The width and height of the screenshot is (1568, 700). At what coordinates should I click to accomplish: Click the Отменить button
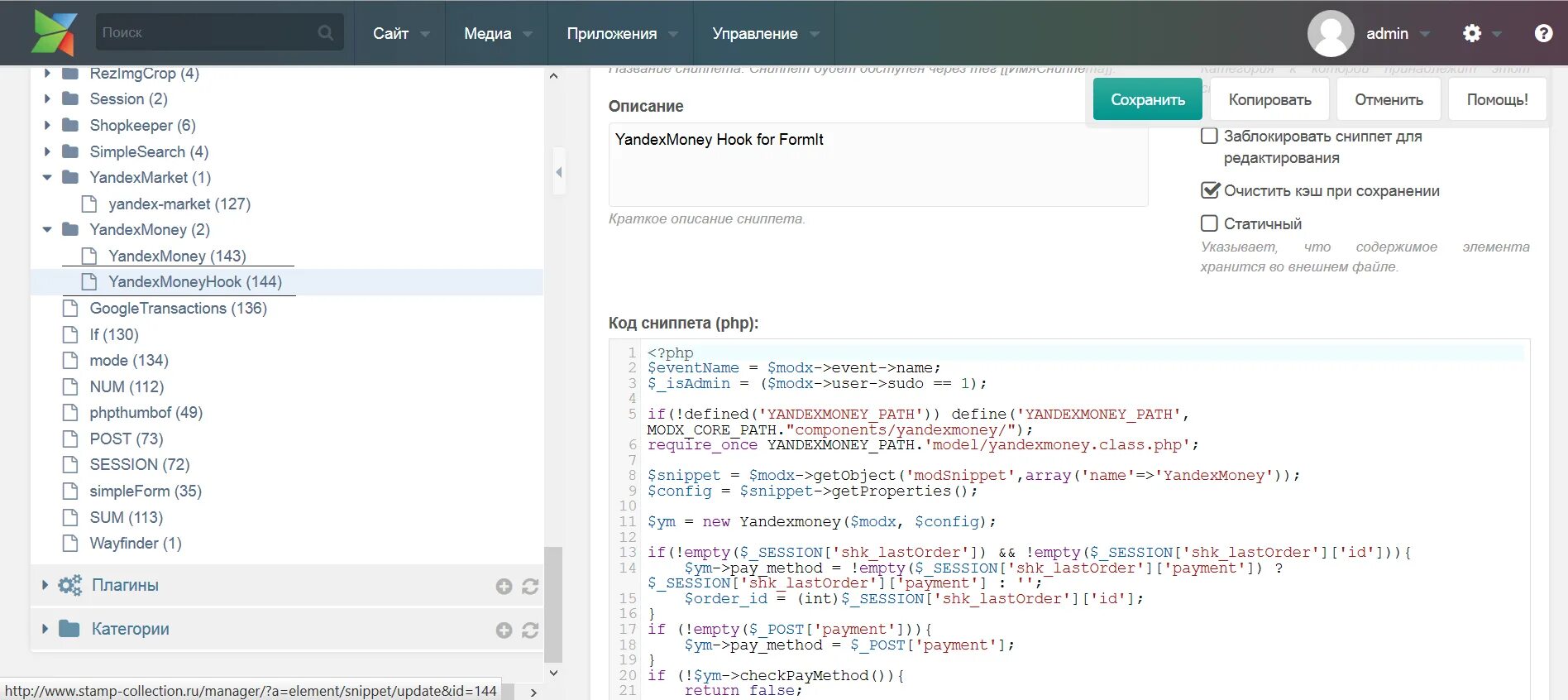click(x=1389, y=99)
